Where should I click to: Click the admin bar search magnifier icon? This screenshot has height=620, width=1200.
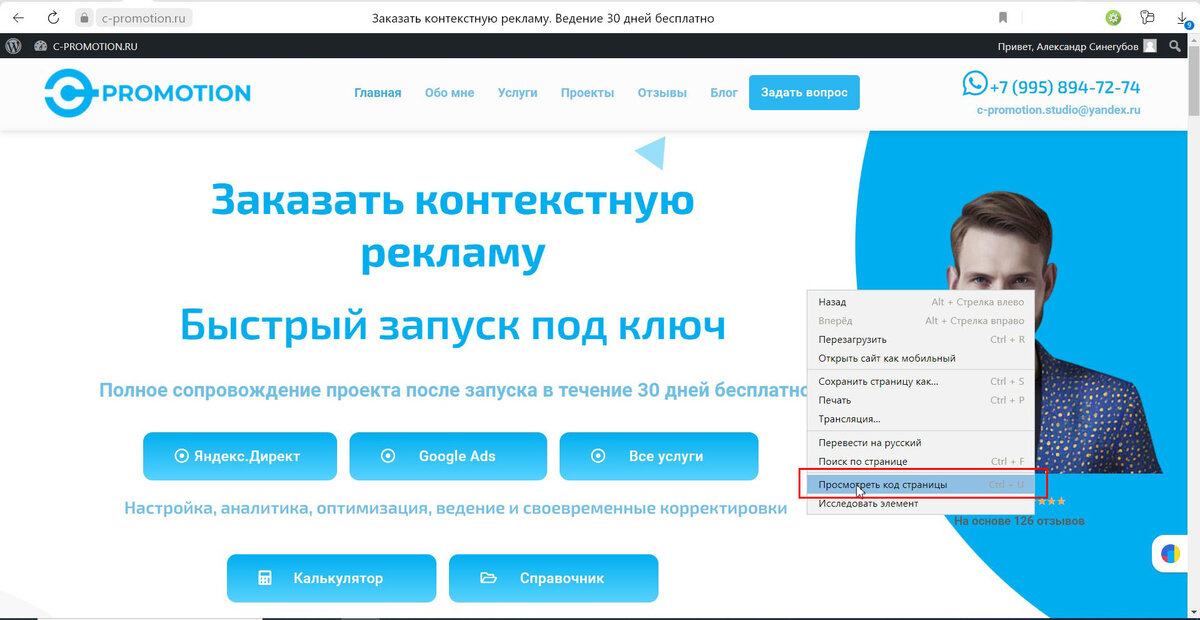(1175, 46)
